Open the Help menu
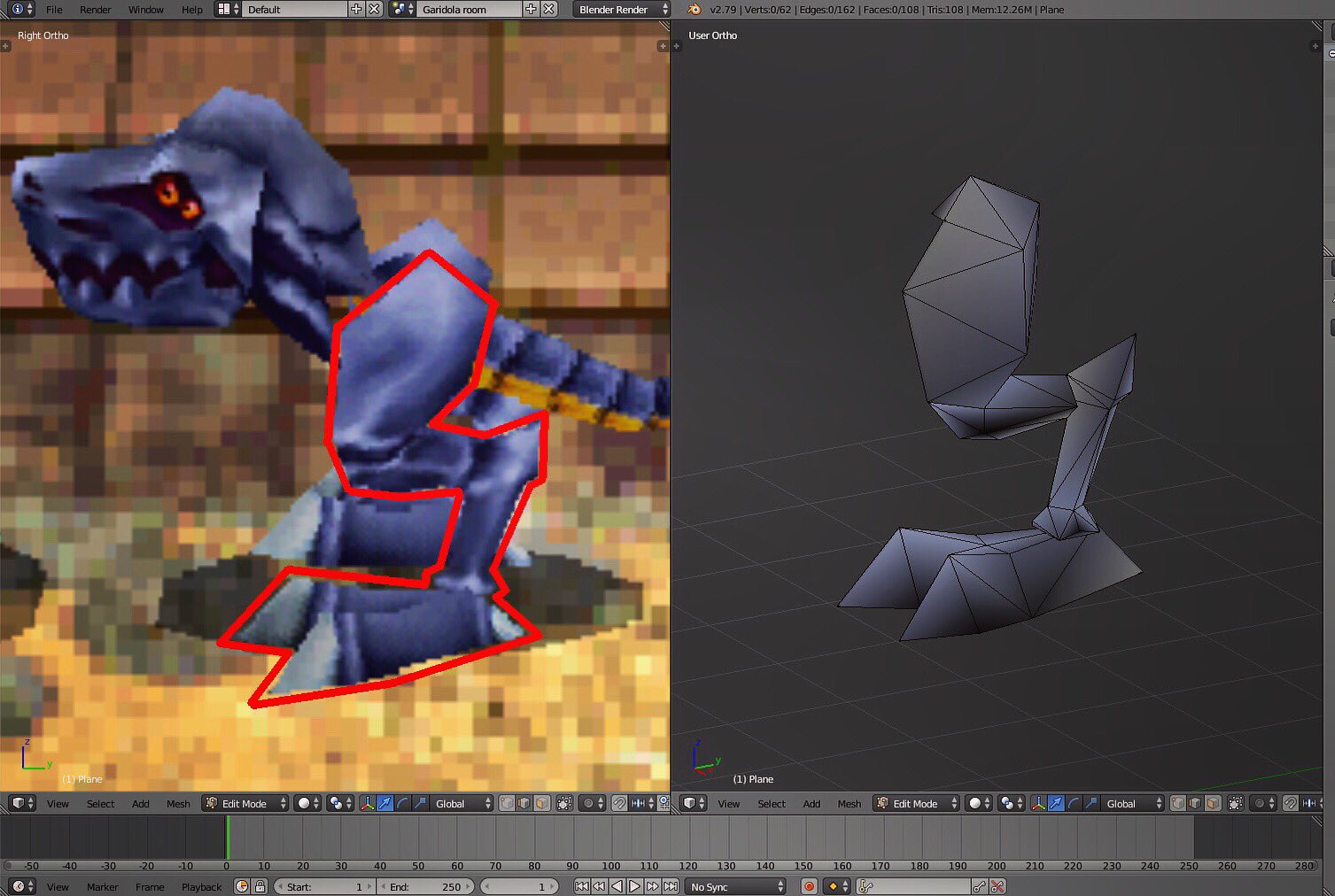1335x896 pixels. (192, 10)
